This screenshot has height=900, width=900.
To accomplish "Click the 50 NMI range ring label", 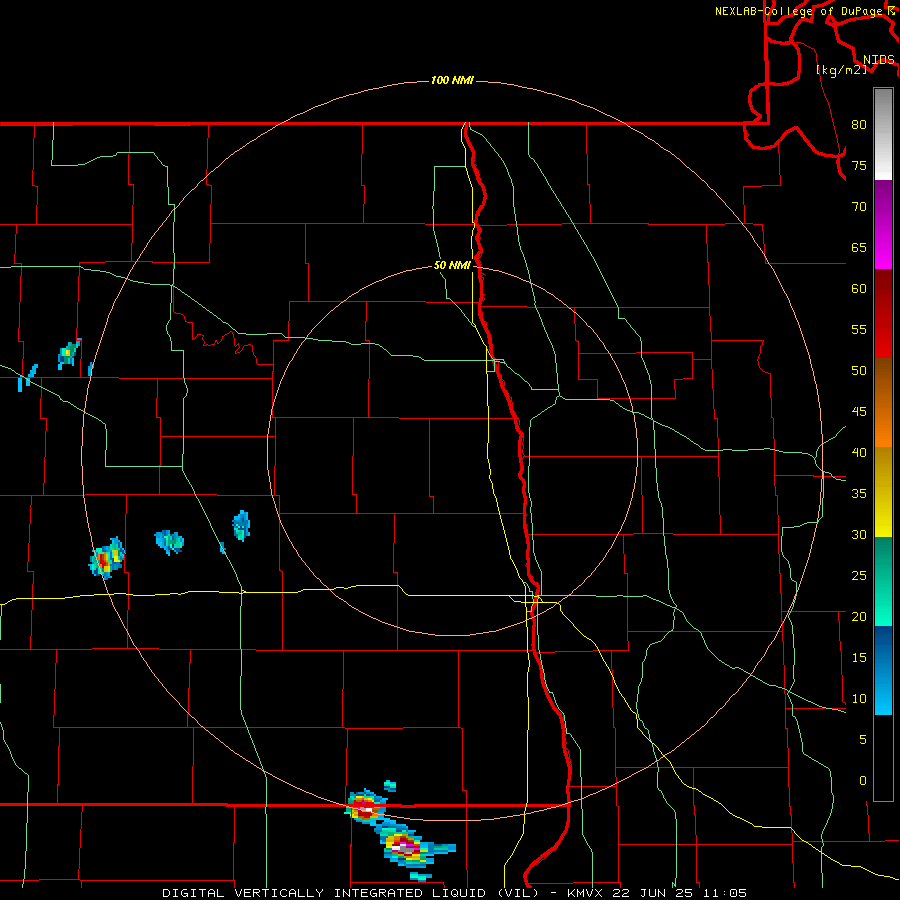I will point(452,265).
